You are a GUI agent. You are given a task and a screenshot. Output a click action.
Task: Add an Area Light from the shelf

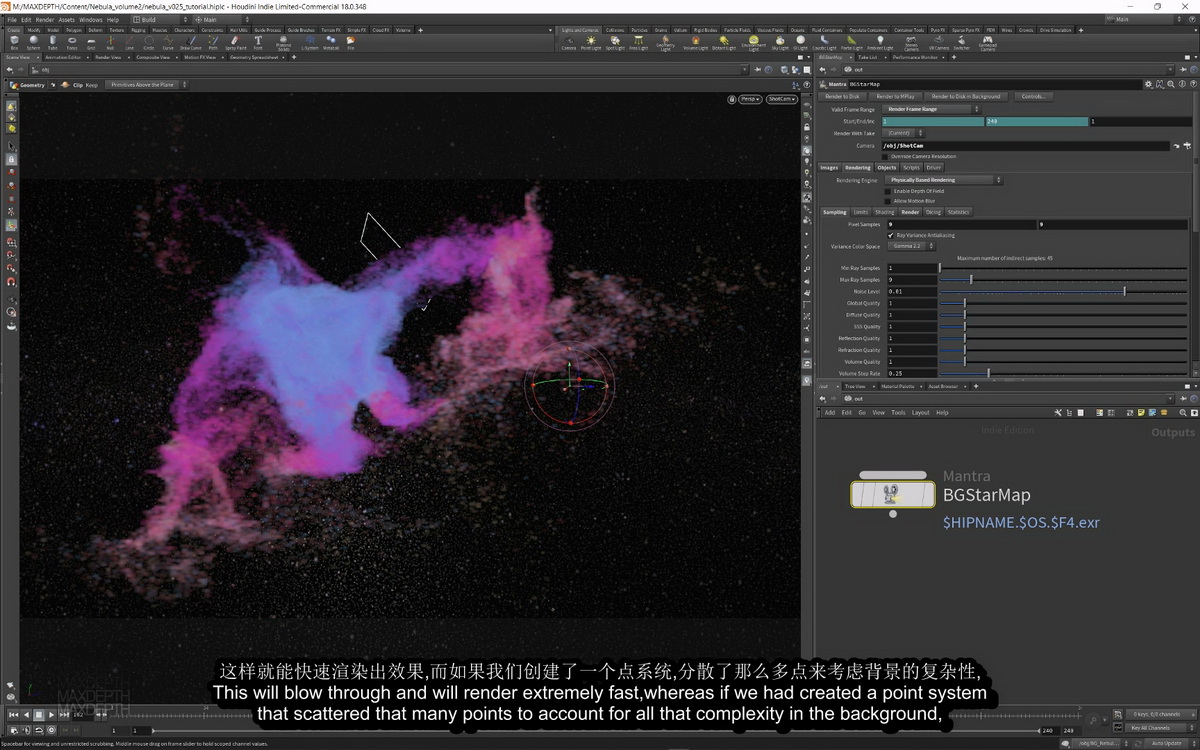638,42
